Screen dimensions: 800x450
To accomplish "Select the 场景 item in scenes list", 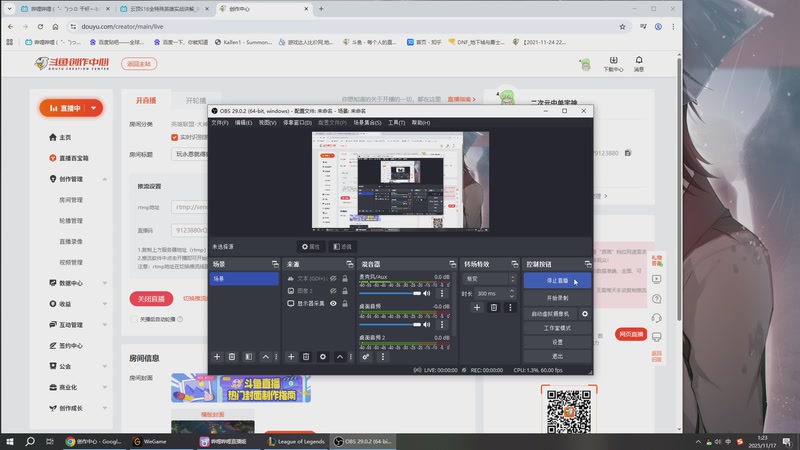I will (244, 279).
